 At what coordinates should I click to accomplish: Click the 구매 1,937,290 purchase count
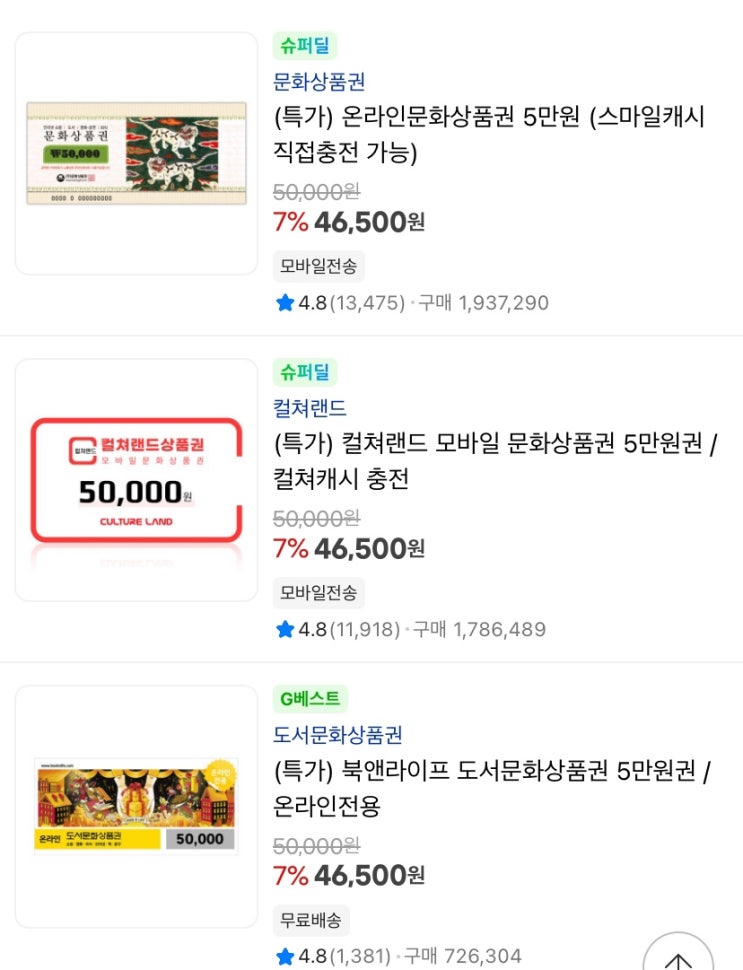point(483,303)
